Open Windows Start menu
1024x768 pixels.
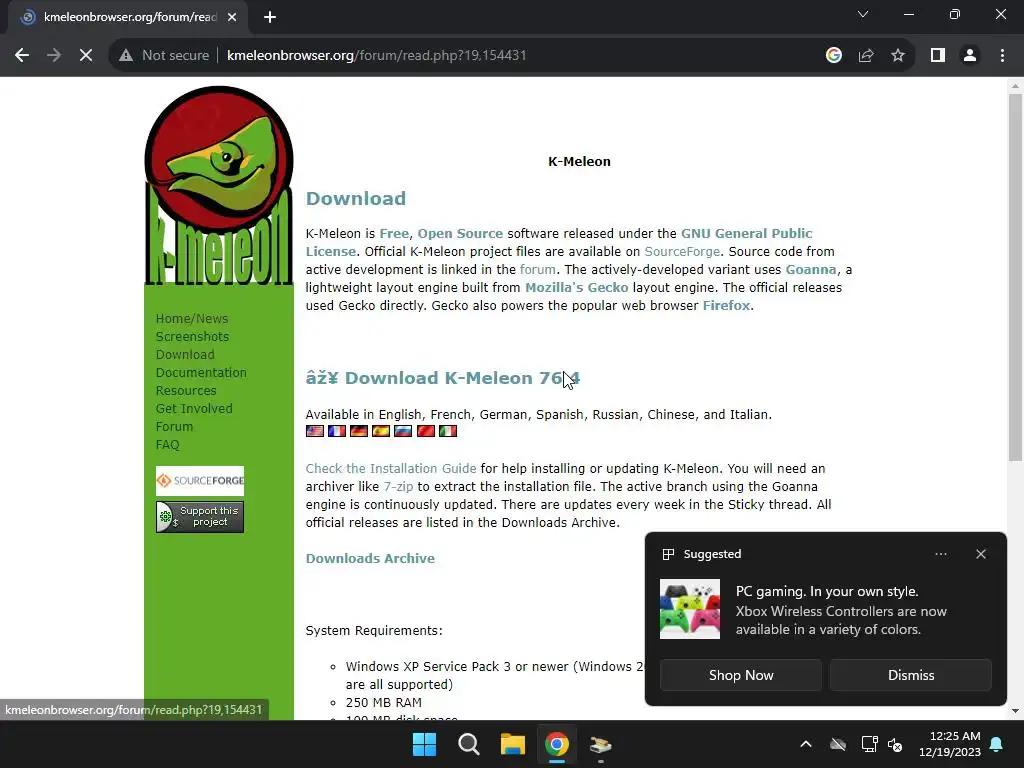[x=424, y=744]
